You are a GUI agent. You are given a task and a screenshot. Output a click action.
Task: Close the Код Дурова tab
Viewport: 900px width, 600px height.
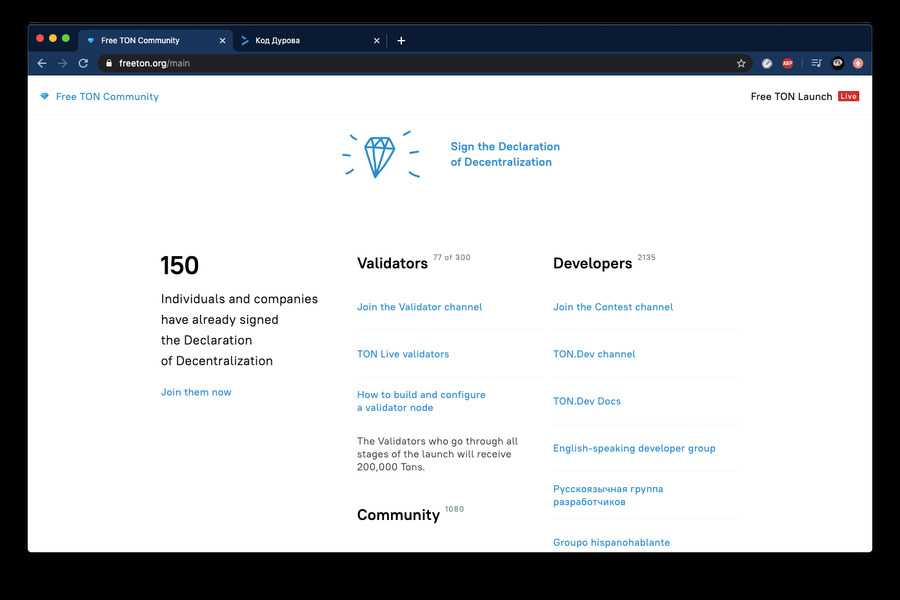click(x=377, y=40)
